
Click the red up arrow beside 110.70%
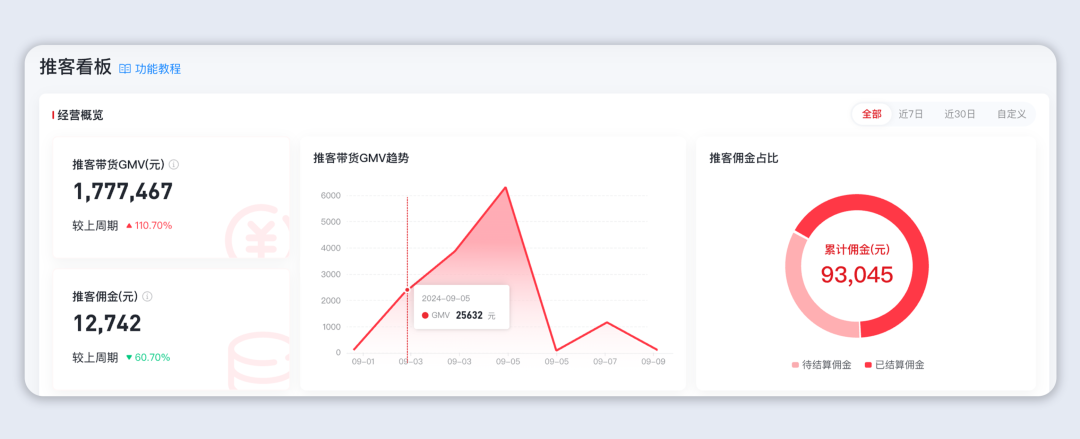click(129, 226)
